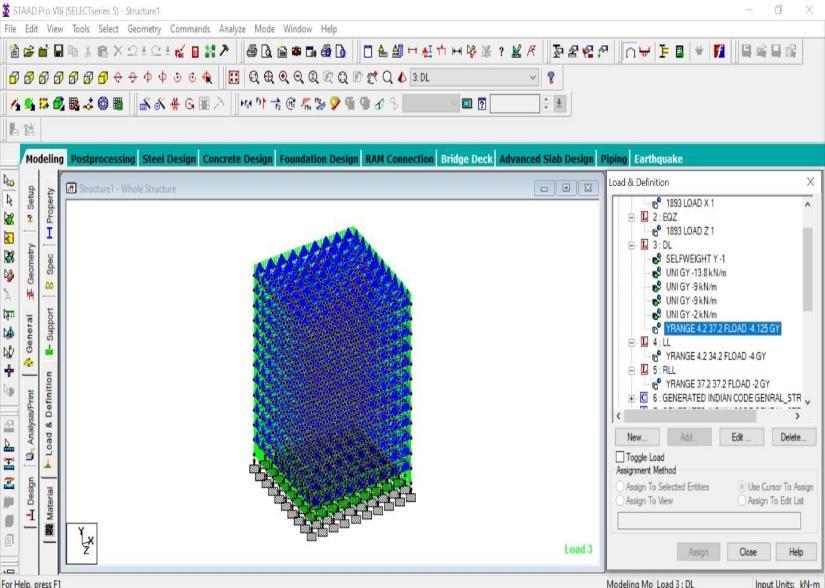Click the vertical scrollbar of load tree
Image resolution: width=825 pixels, height=588 pixels.
coord(808,269)
